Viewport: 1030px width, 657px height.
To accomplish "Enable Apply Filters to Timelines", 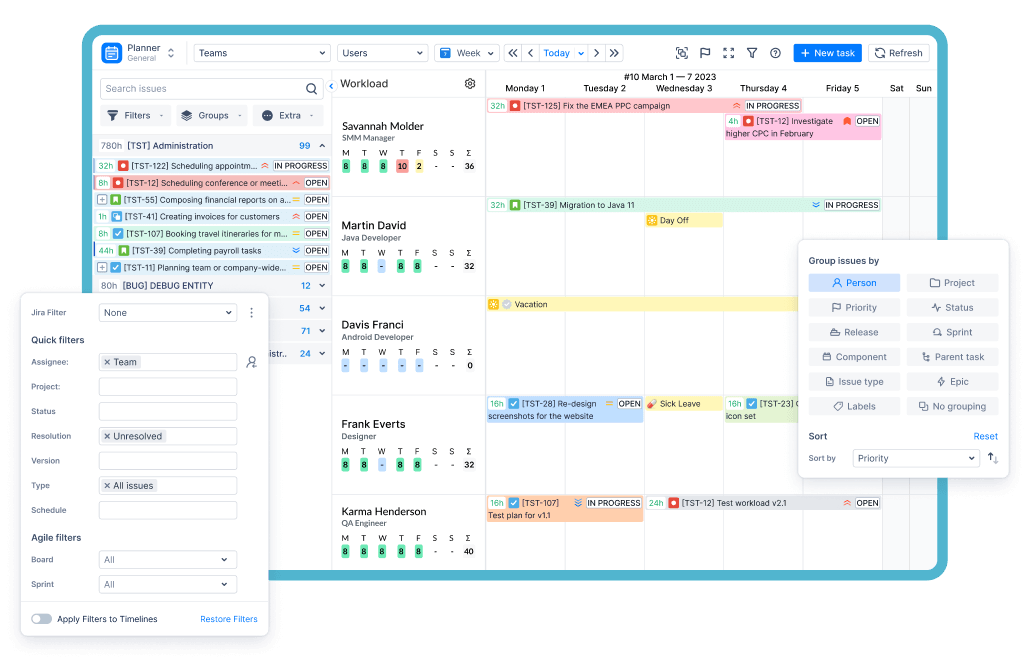I will click(x=43, y=619).
